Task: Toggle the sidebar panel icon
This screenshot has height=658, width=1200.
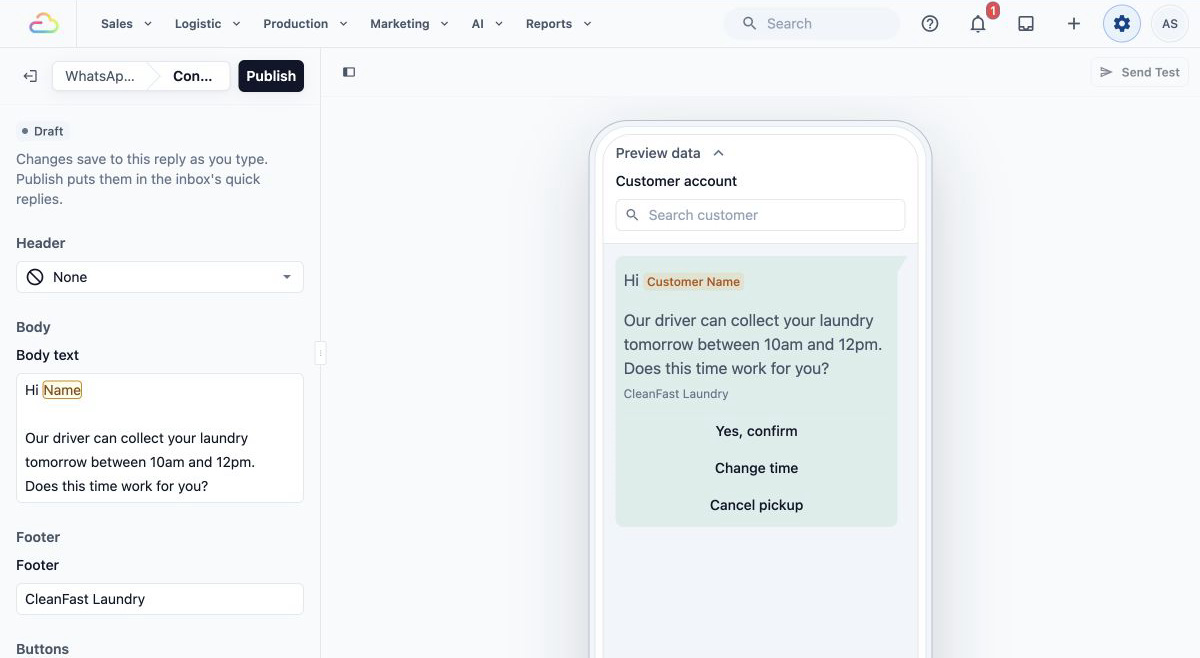Action: point(349,72)
